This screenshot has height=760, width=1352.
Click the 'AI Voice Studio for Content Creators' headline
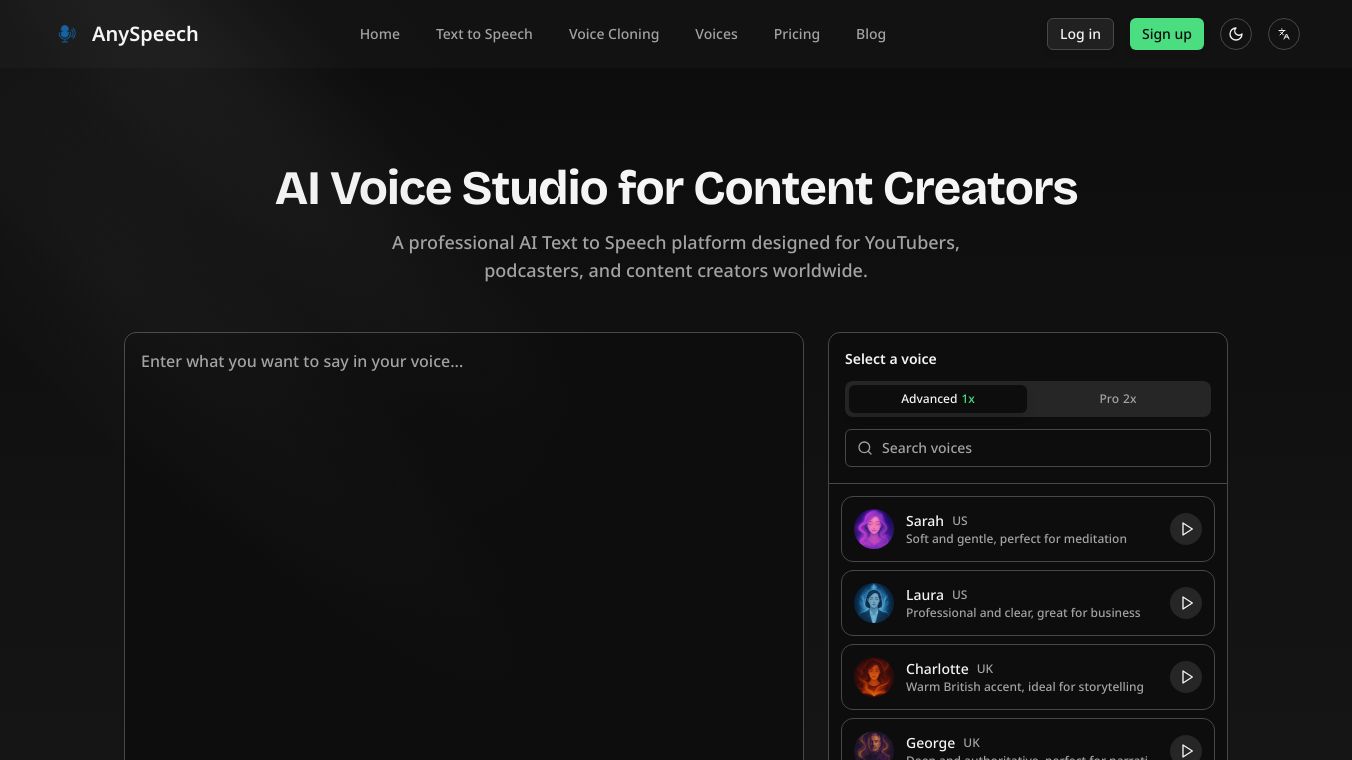pyautogui.click(x=676, y=188)
